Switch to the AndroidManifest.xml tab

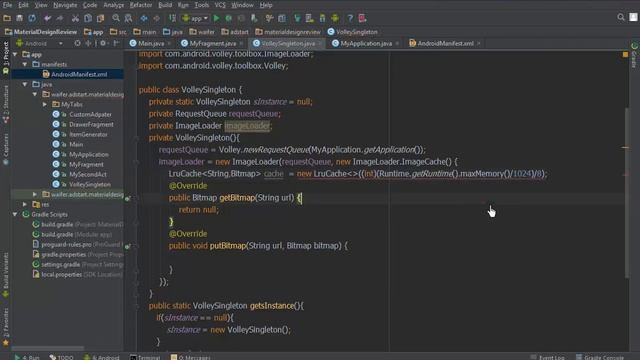(x=445, y=43)
